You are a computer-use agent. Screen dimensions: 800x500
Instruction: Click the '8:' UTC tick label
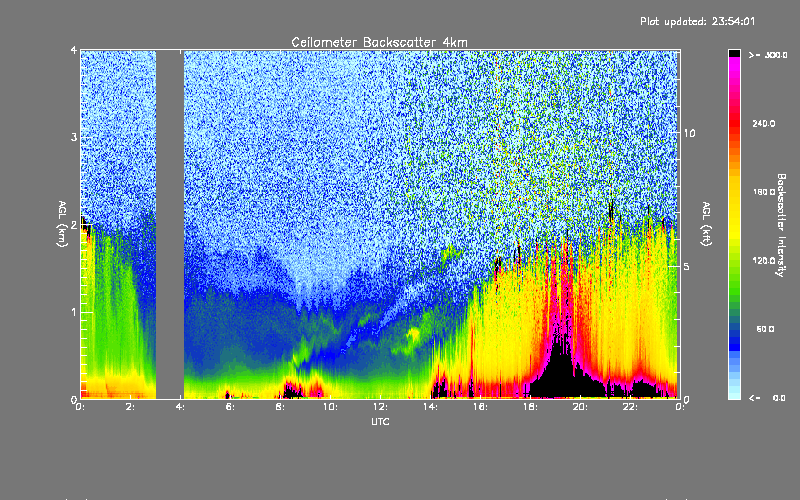(280, 407)
